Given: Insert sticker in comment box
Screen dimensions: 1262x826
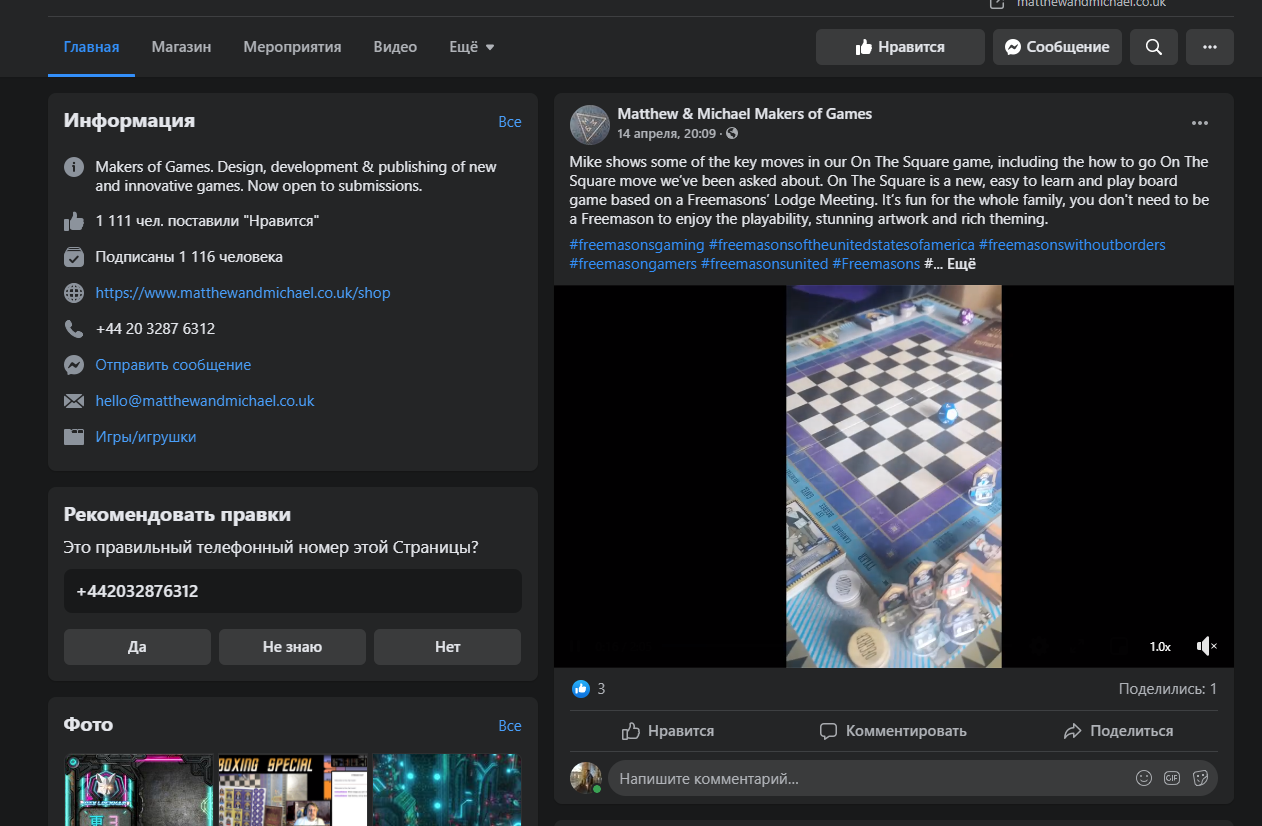Looking at the screenshot, I should [1201, 778].
